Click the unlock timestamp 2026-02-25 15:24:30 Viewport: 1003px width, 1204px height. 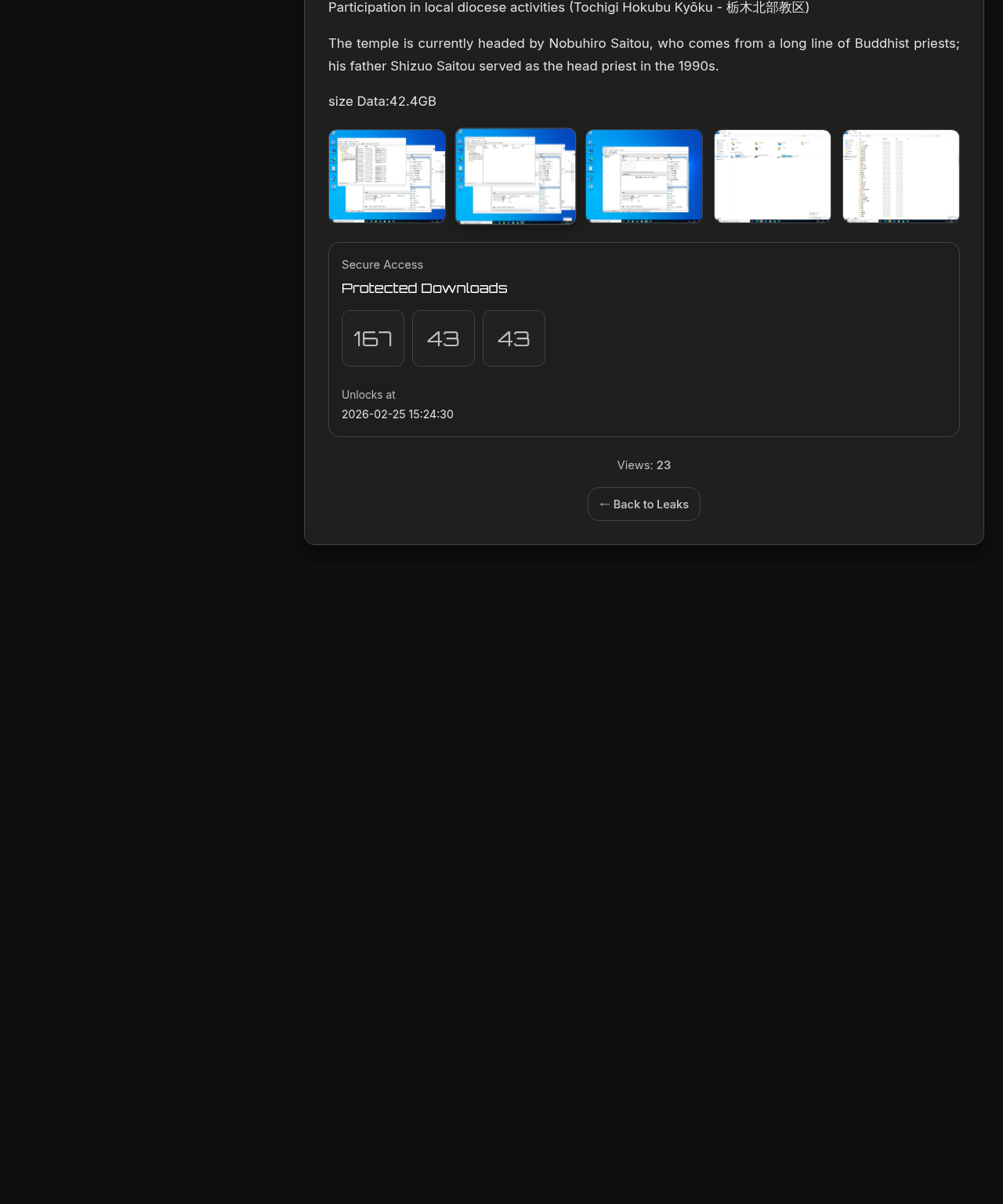coord(397,414)
